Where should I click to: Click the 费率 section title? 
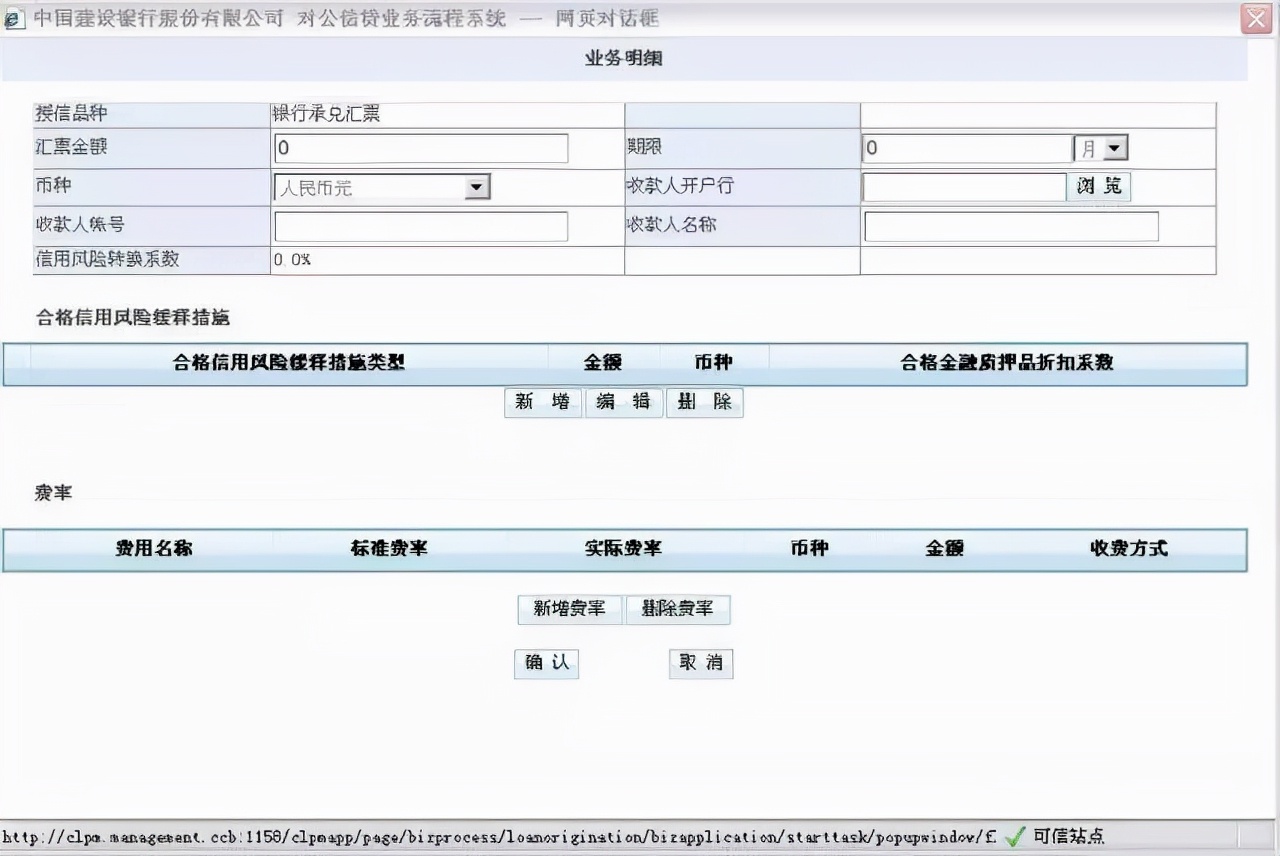pyautogui.click(x=53, y=492)
